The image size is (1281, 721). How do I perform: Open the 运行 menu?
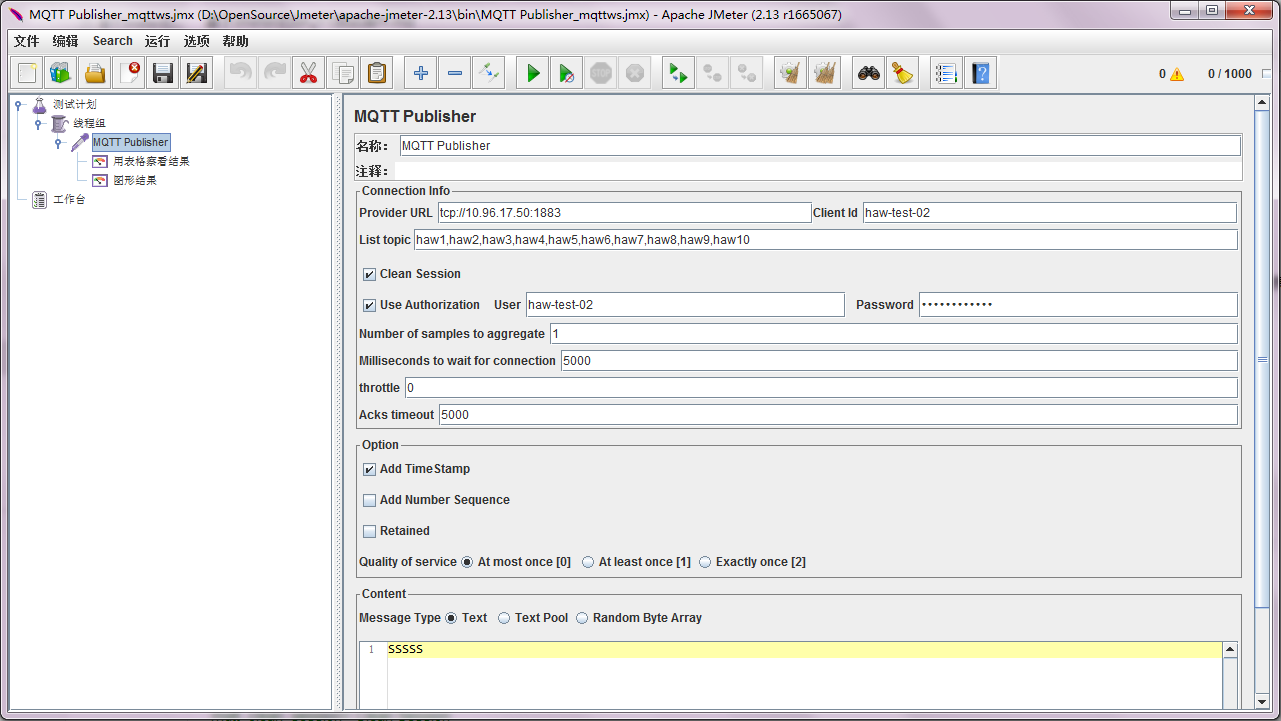[x=157, y=41]
